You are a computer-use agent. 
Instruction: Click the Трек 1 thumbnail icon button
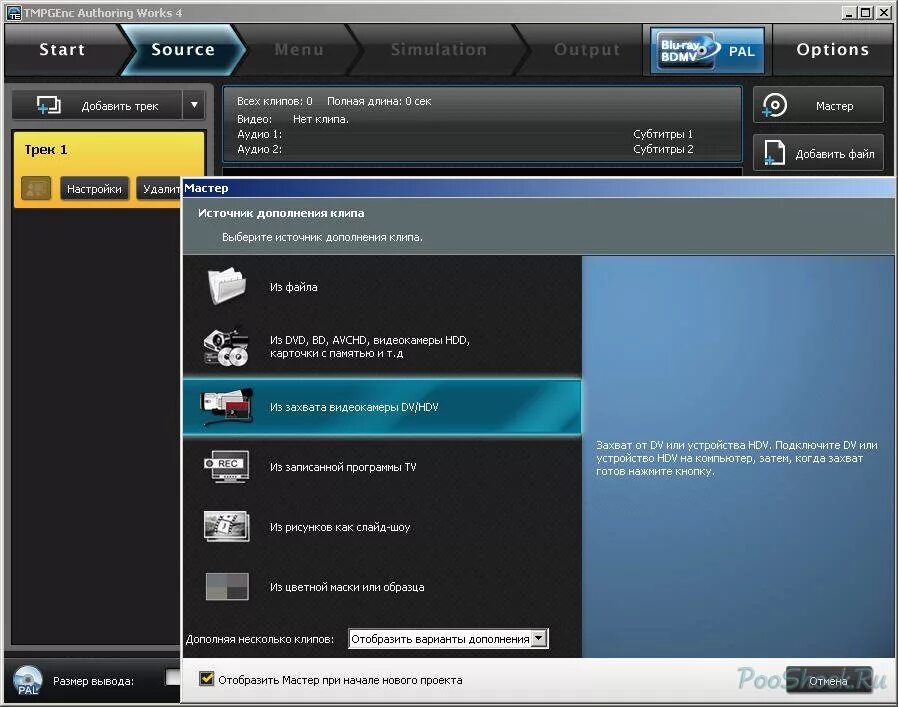(x=36, y=188)
